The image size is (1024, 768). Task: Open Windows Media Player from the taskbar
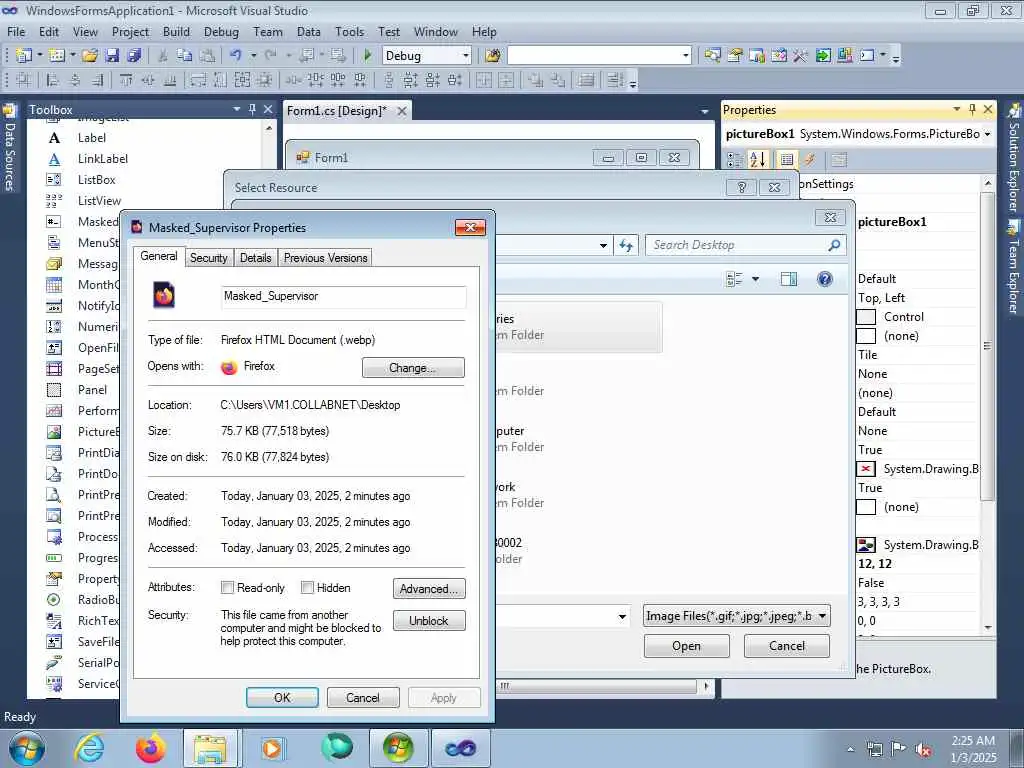271,748
